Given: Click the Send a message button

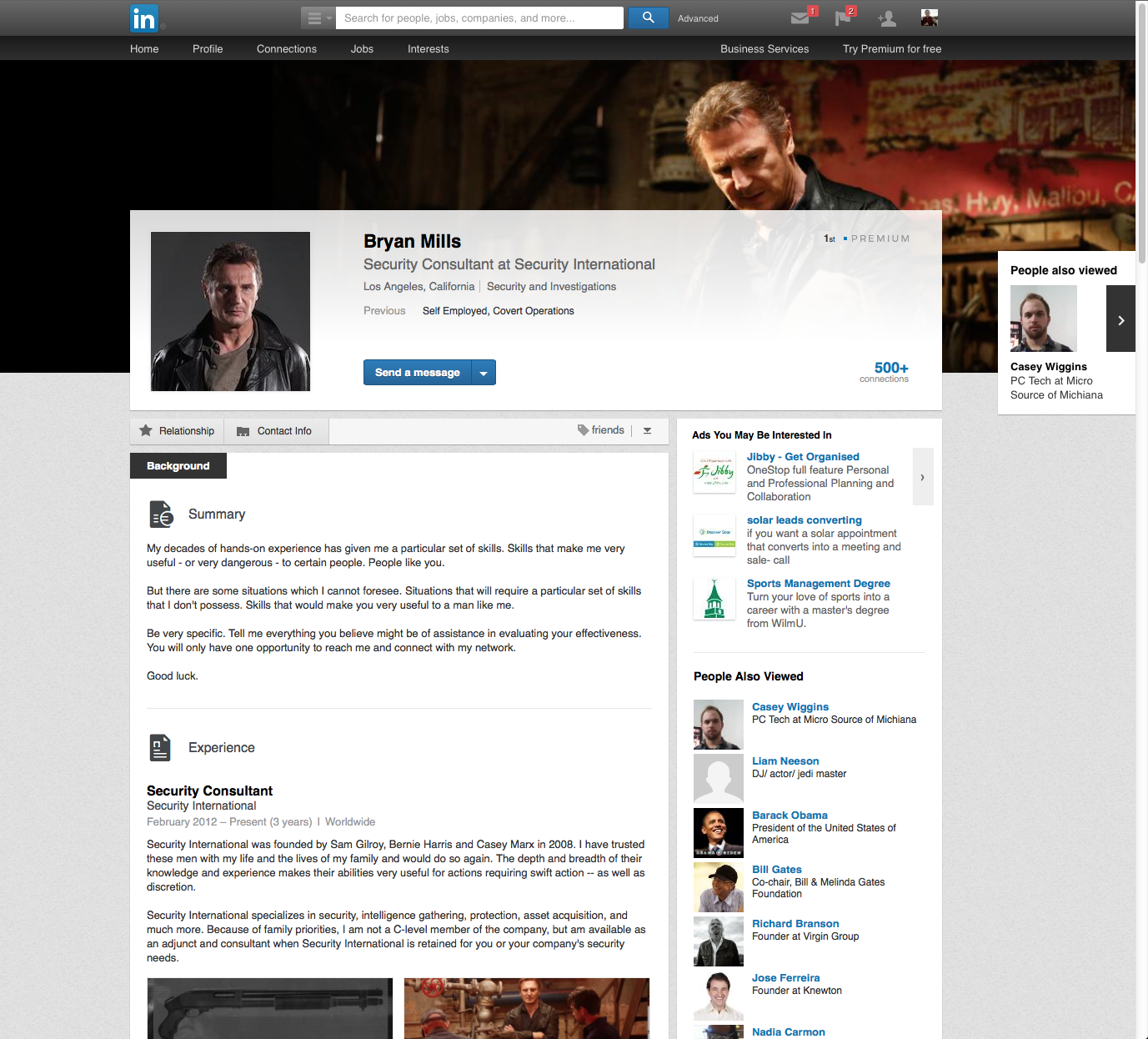Looking at the screenshot, I should click(x=418, y=373).
